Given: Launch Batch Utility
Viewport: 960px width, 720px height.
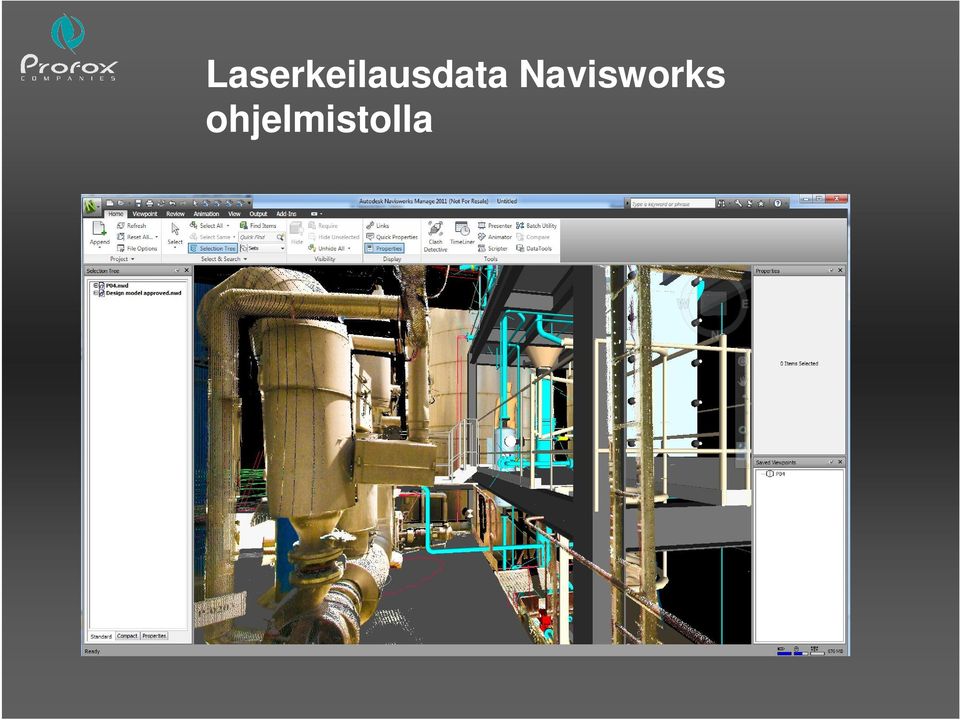Looking at the screenshot, I should (536, 226).
